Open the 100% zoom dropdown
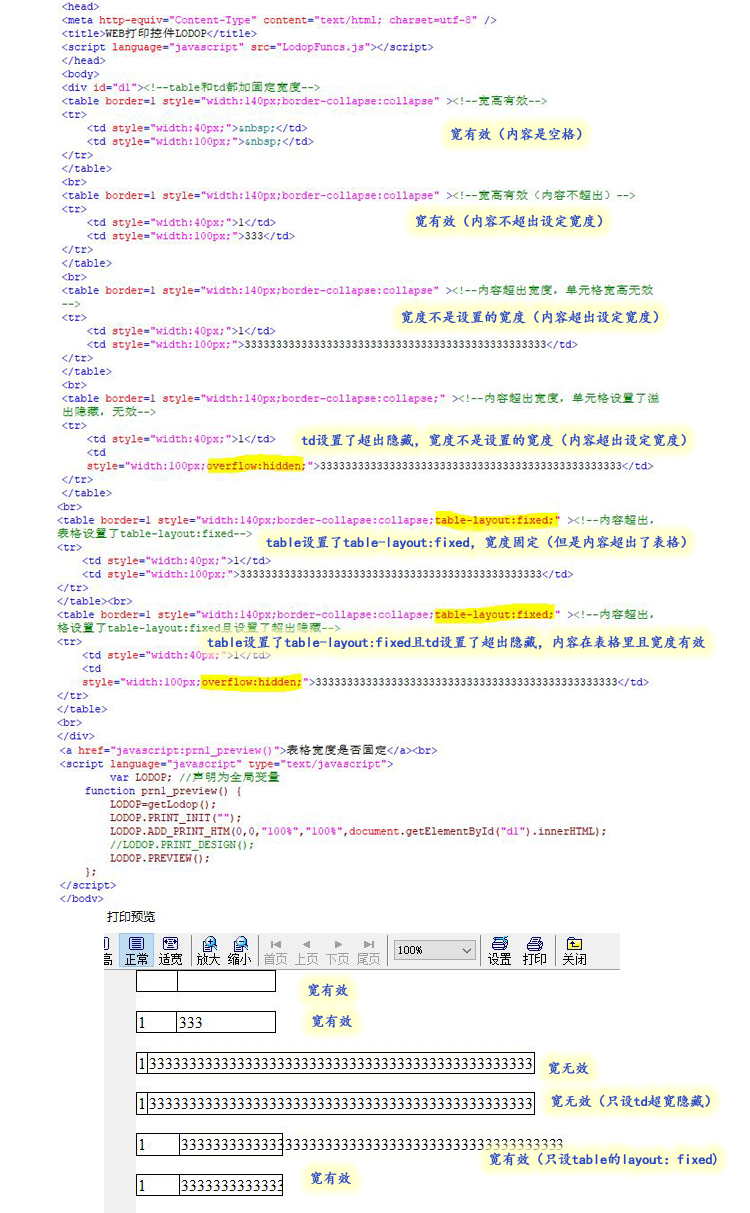This screenshot has width=750, height=1213. coord(435,950)
